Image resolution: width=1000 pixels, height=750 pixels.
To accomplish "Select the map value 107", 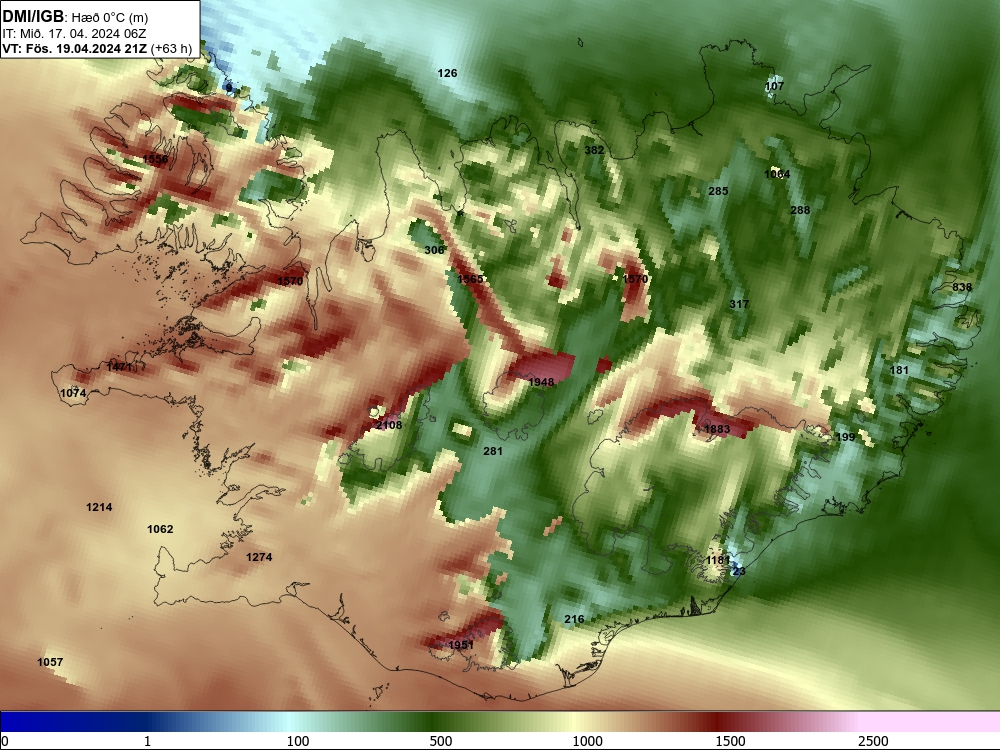I will click(774, 86).
